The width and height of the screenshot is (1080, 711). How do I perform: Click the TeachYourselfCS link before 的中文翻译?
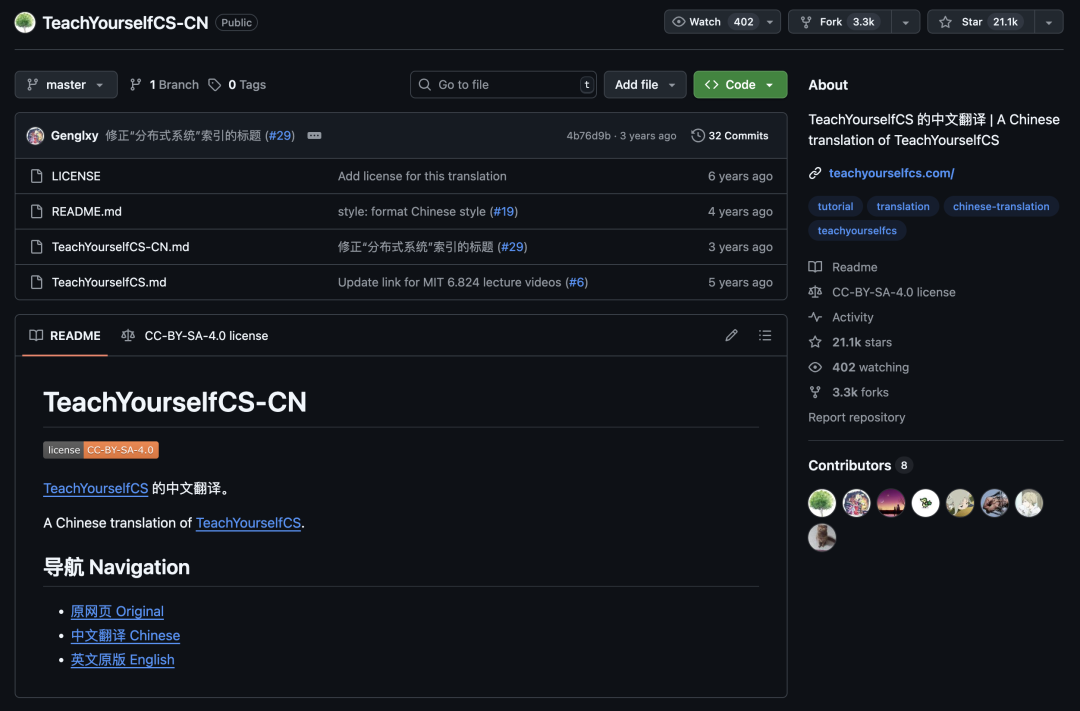coord(96,488)
